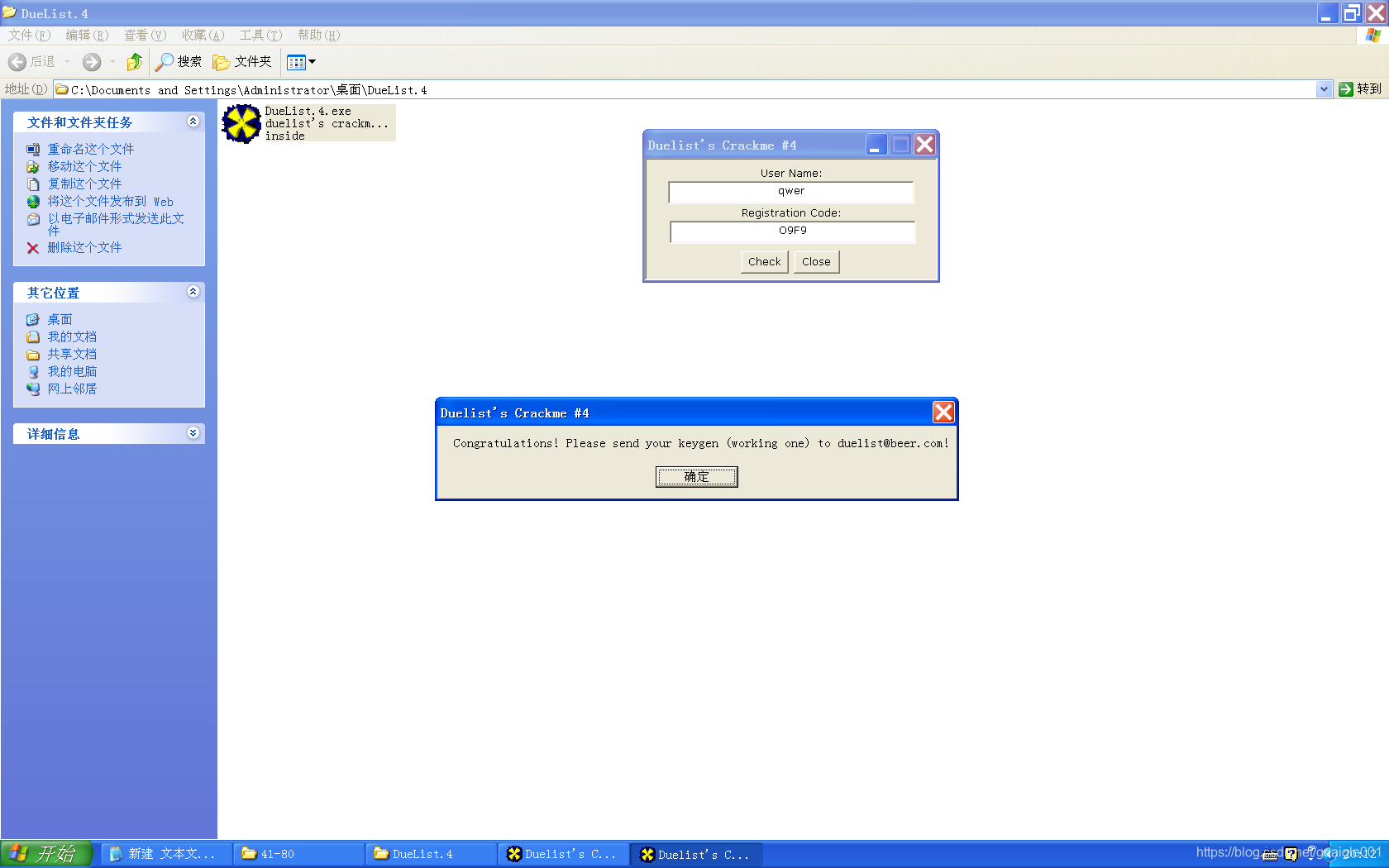Expand the 详细信息 panel
This screenshot has width=1389, height=868.
pos(193,433)
